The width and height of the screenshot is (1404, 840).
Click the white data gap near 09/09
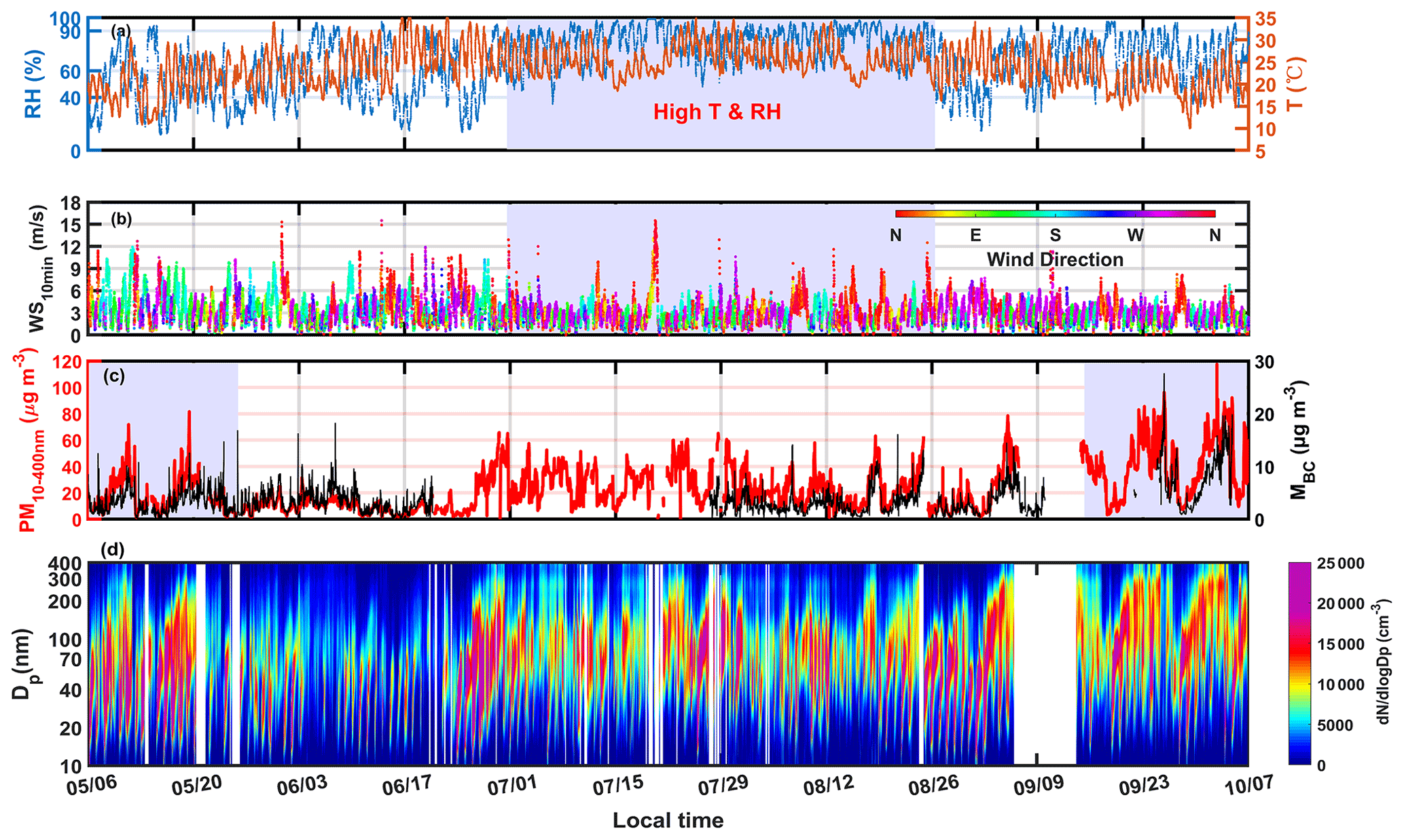coord(1045,663)
